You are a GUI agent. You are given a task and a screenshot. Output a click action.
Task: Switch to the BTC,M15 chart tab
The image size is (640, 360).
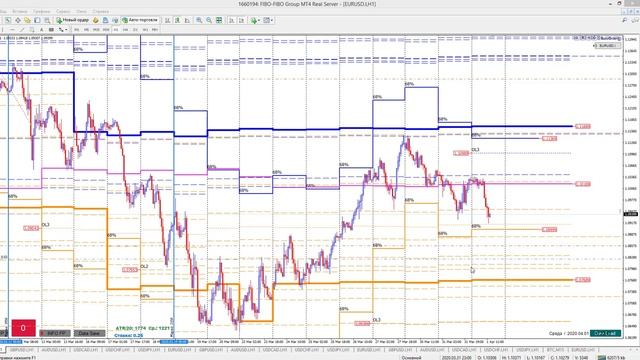pyautogui.click(x=555, y=350)
